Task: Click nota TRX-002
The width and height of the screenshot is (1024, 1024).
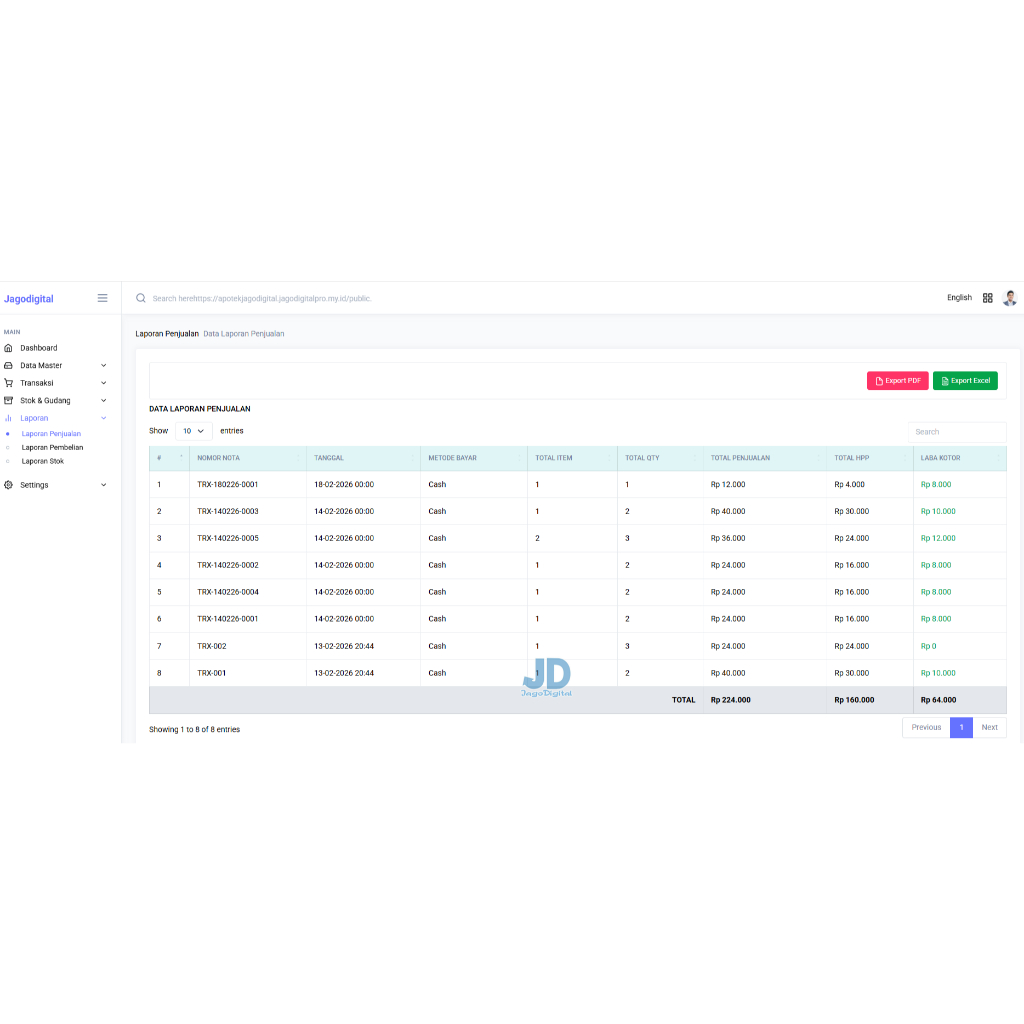Action: point(212,646)
